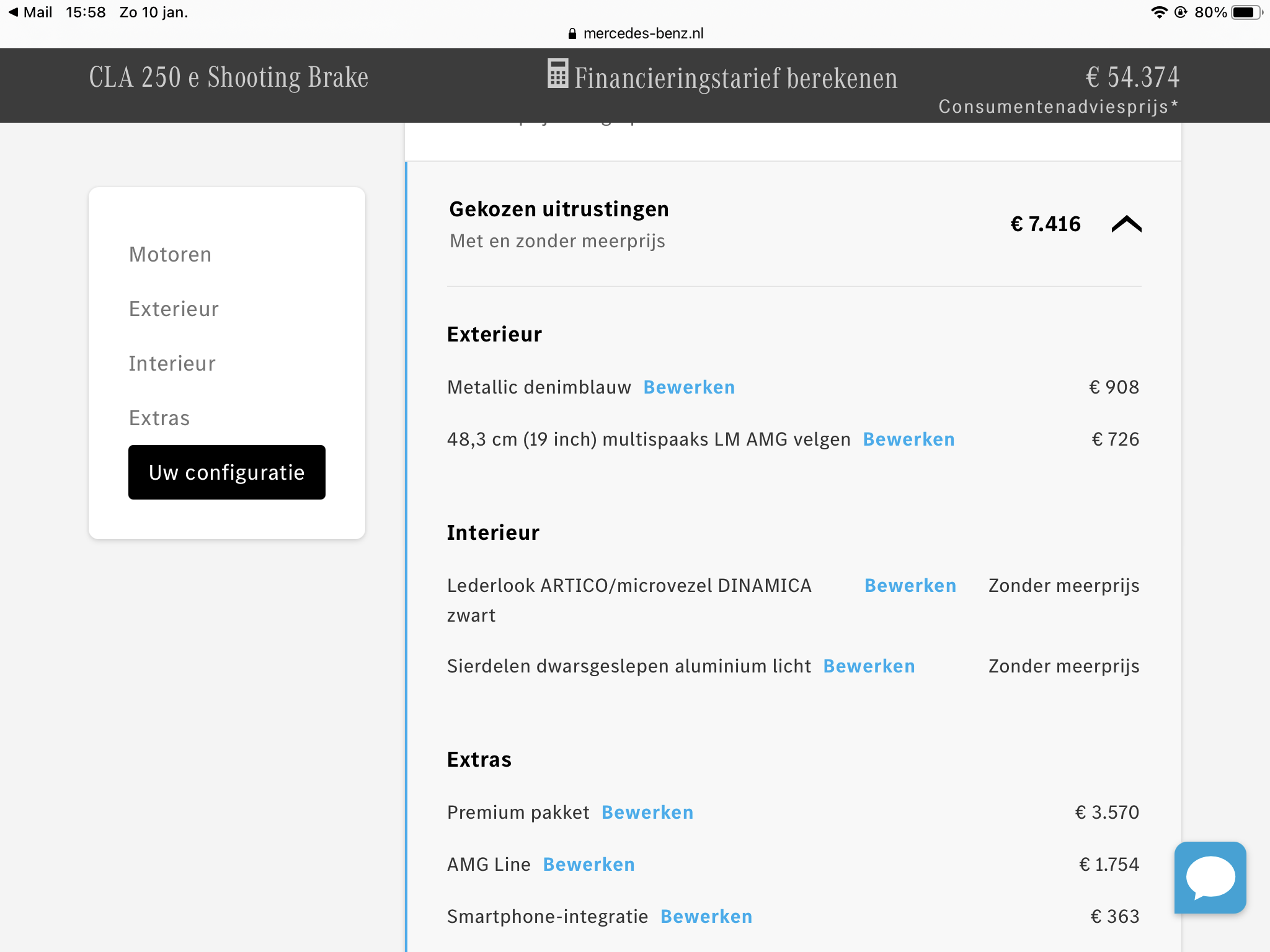Click the € 3.570 Premium pakket price
Viewport: 1270px width, 952px height.
(1108, 813)
